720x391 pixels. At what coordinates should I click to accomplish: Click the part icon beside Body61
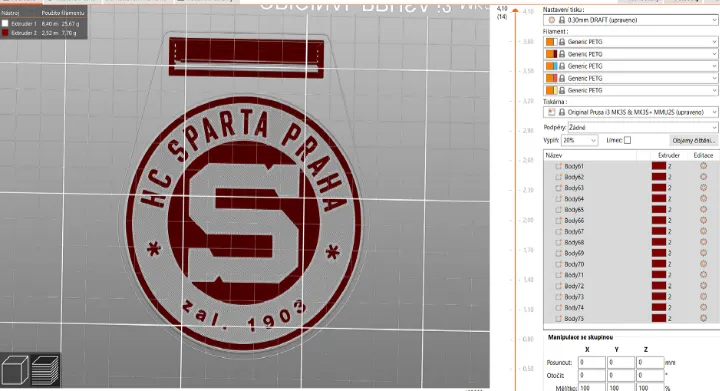coord(558,166)
